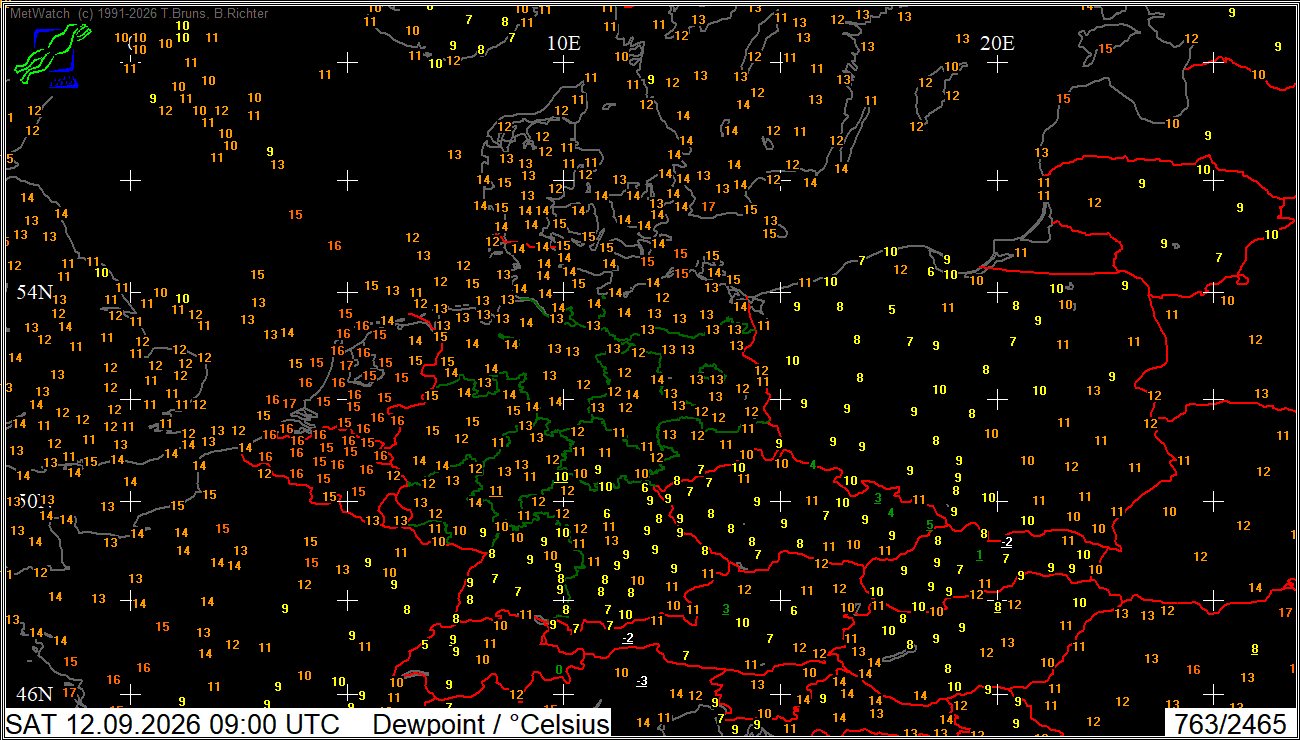
Task: Click the green MetWatch logo icon
Action: click(x=52, y=56)
